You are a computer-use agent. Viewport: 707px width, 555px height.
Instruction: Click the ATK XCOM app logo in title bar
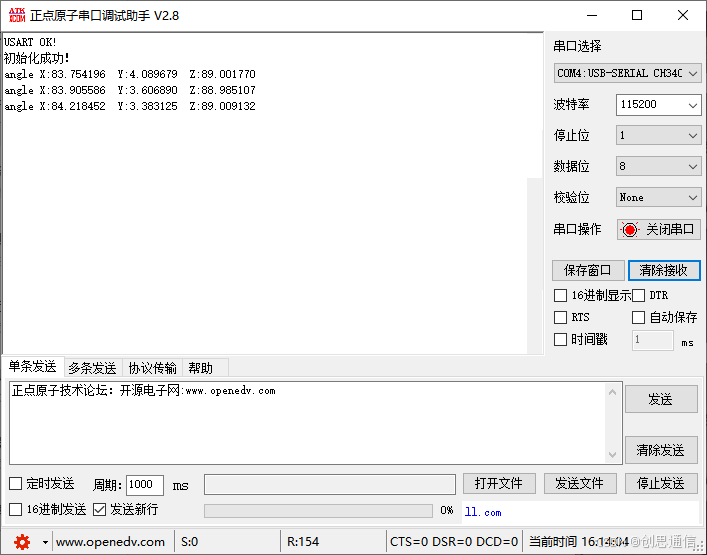tap(17, 15)
